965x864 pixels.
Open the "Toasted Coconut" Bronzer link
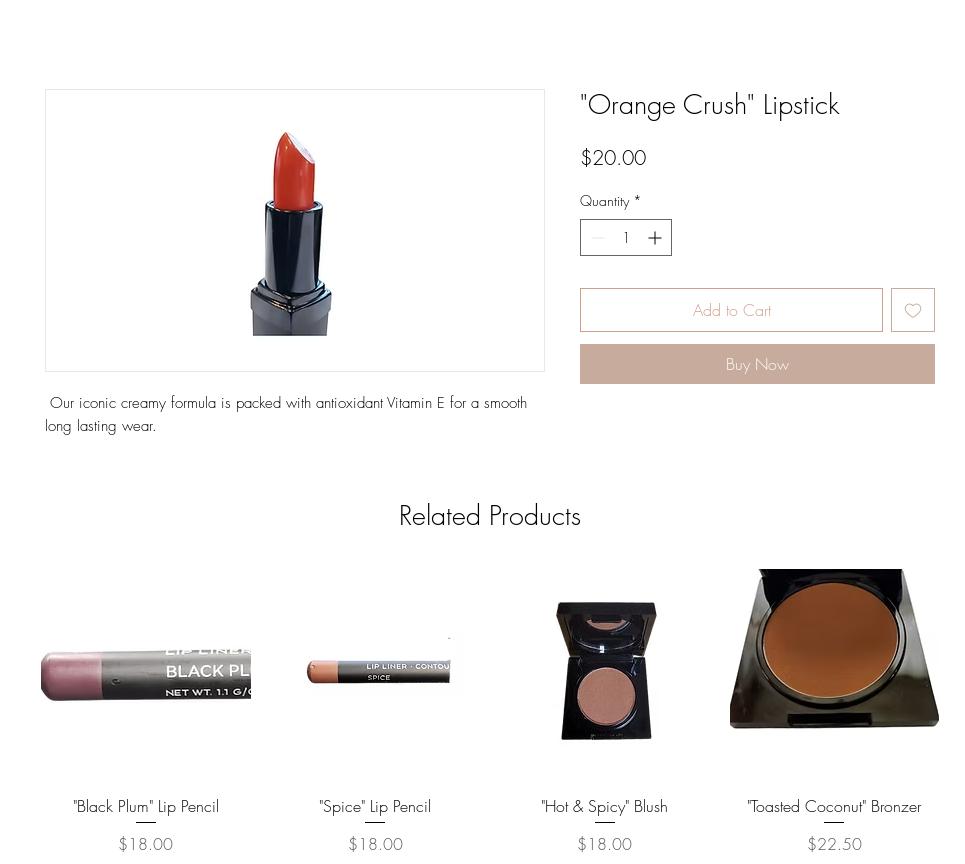pyautogui.click(x=834, y=807)
